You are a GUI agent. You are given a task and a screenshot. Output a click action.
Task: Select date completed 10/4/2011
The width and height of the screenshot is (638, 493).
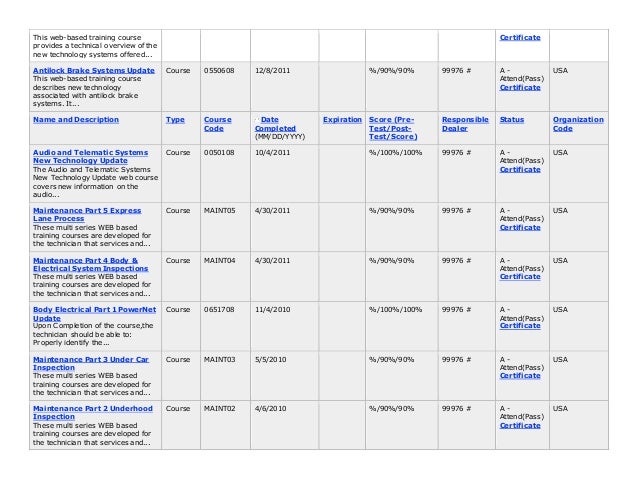pyautogui.click(x=272, y=153)
